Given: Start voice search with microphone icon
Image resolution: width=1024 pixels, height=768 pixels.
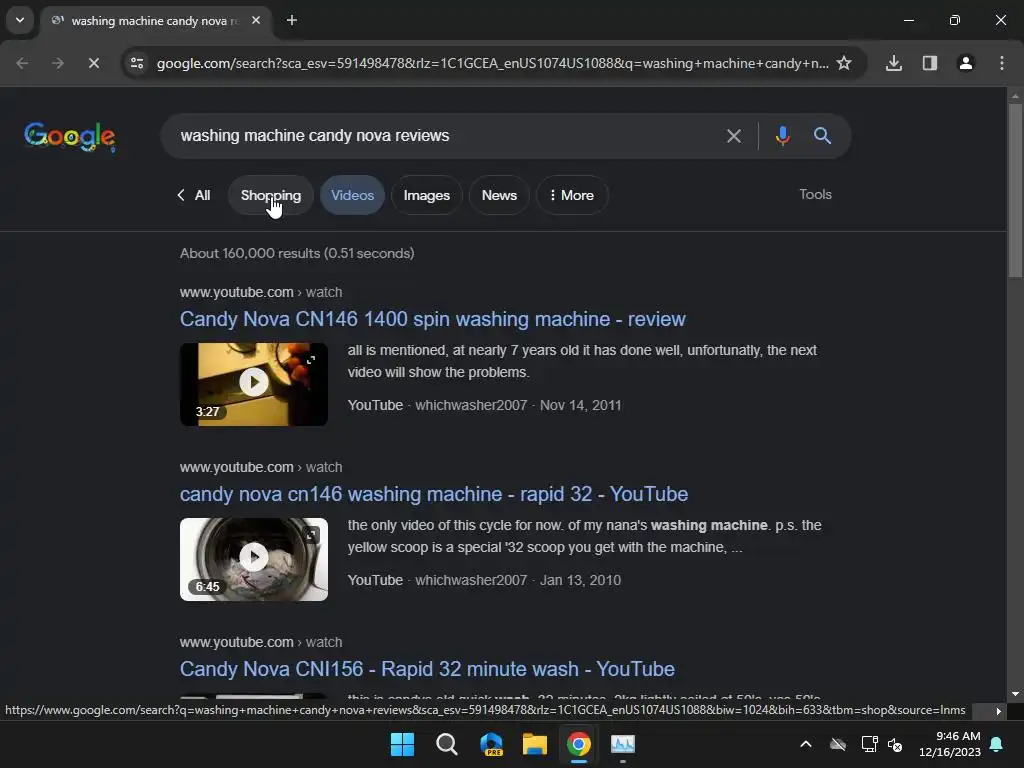Looking at the screenshot, I should (782, 136).
